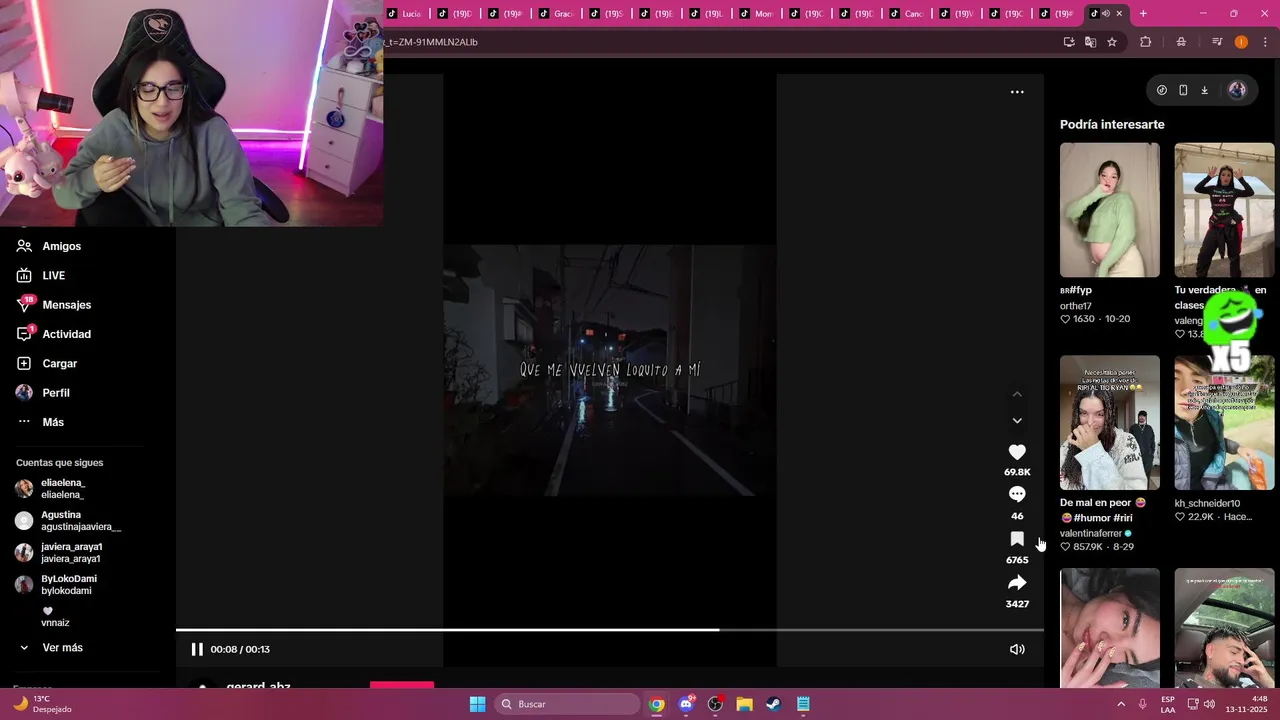The height and width of the screenshot is (720, 1280).
Task: Go to next video with down chevron
Action: point(1017,421)
